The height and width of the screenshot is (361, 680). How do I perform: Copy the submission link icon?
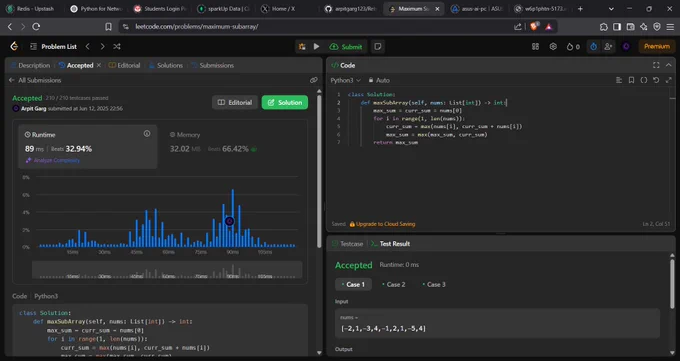point(314,80)
